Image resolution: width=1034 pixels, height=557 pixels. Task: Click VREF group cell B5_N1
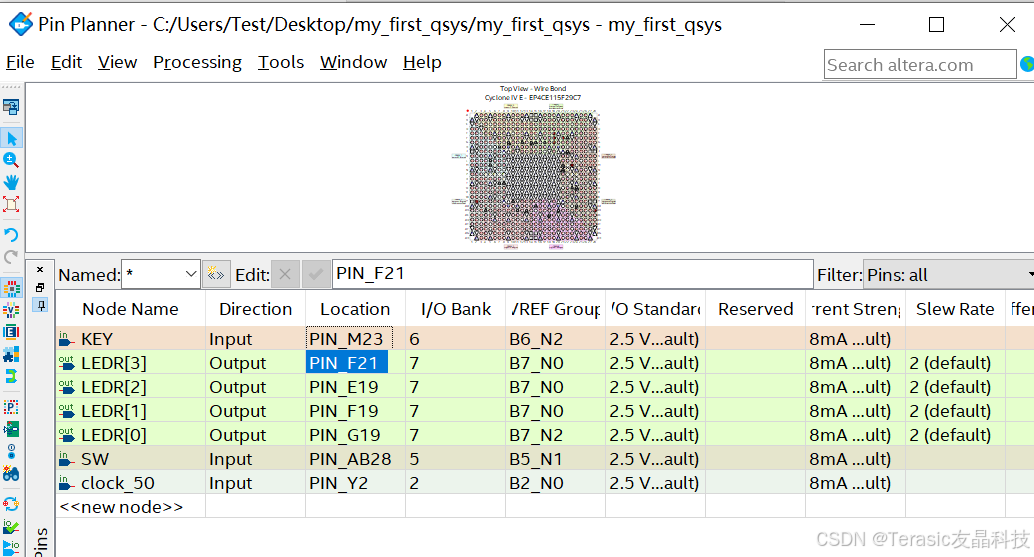point(555,459)
